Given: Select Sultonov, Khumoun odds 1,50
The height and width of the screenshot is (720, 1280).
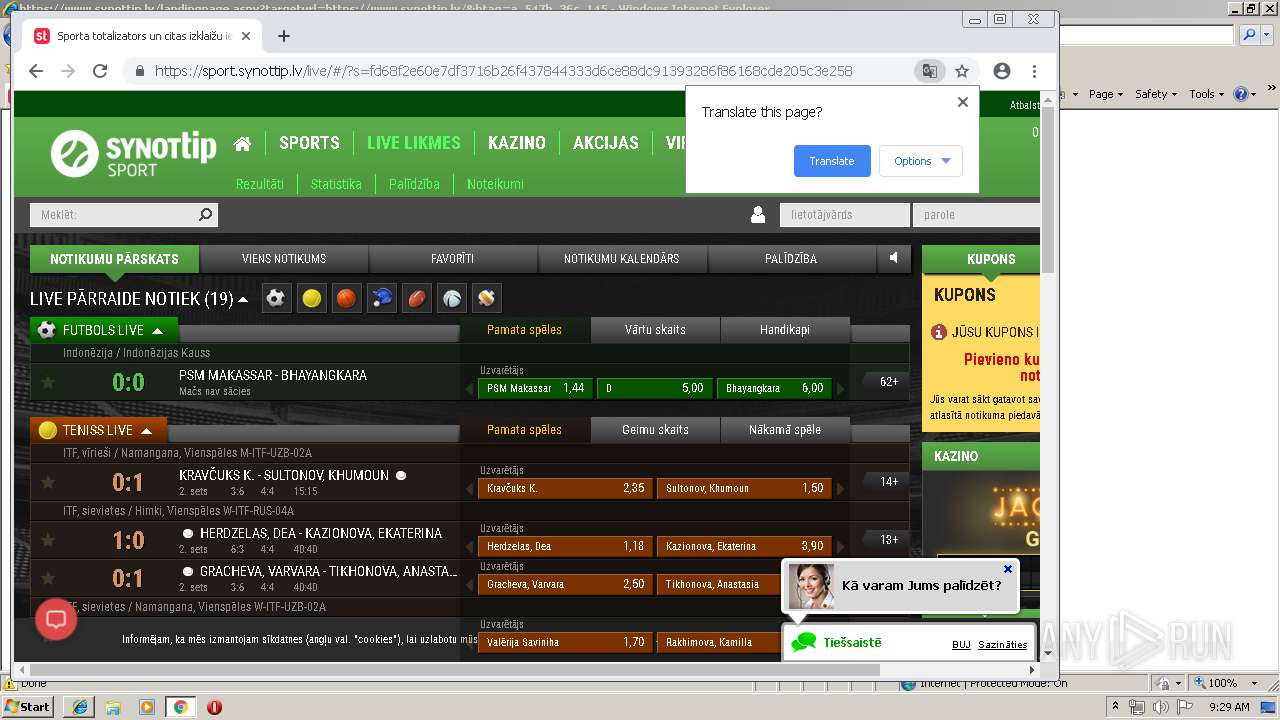Looking at the screenshot, I should [744, 488].
